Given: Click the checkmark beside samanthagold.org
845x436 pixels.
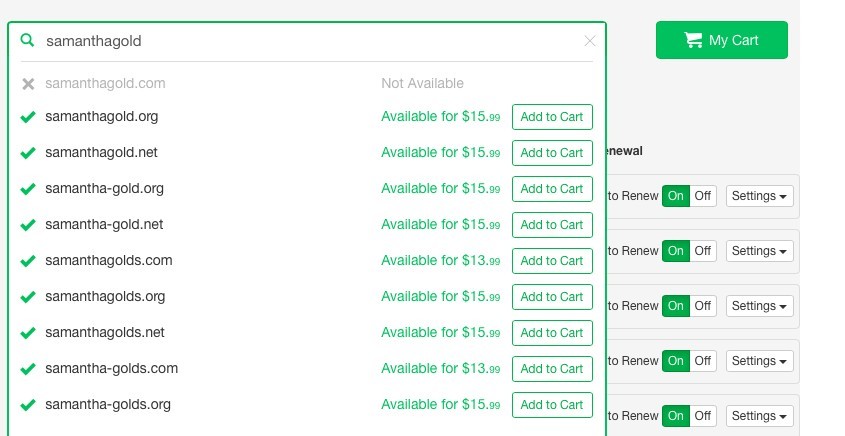Looking at the screenshot, I should (28, 117).
